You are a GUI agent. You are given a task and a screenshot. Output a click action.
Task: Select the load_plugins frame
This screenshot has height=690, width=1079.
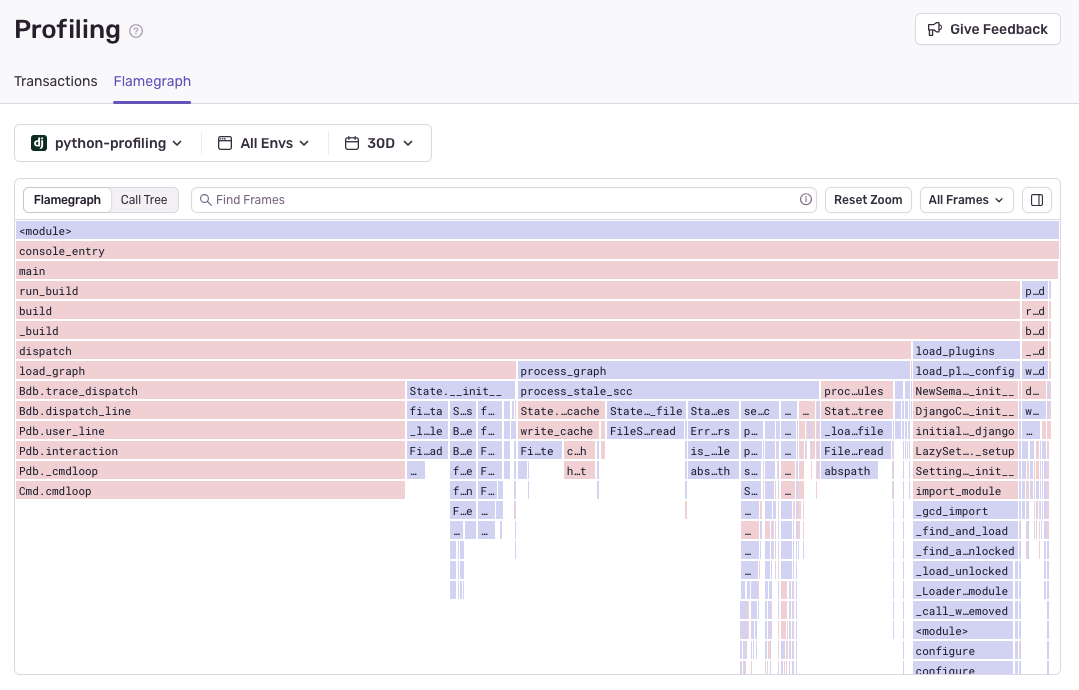pos(965,350)
